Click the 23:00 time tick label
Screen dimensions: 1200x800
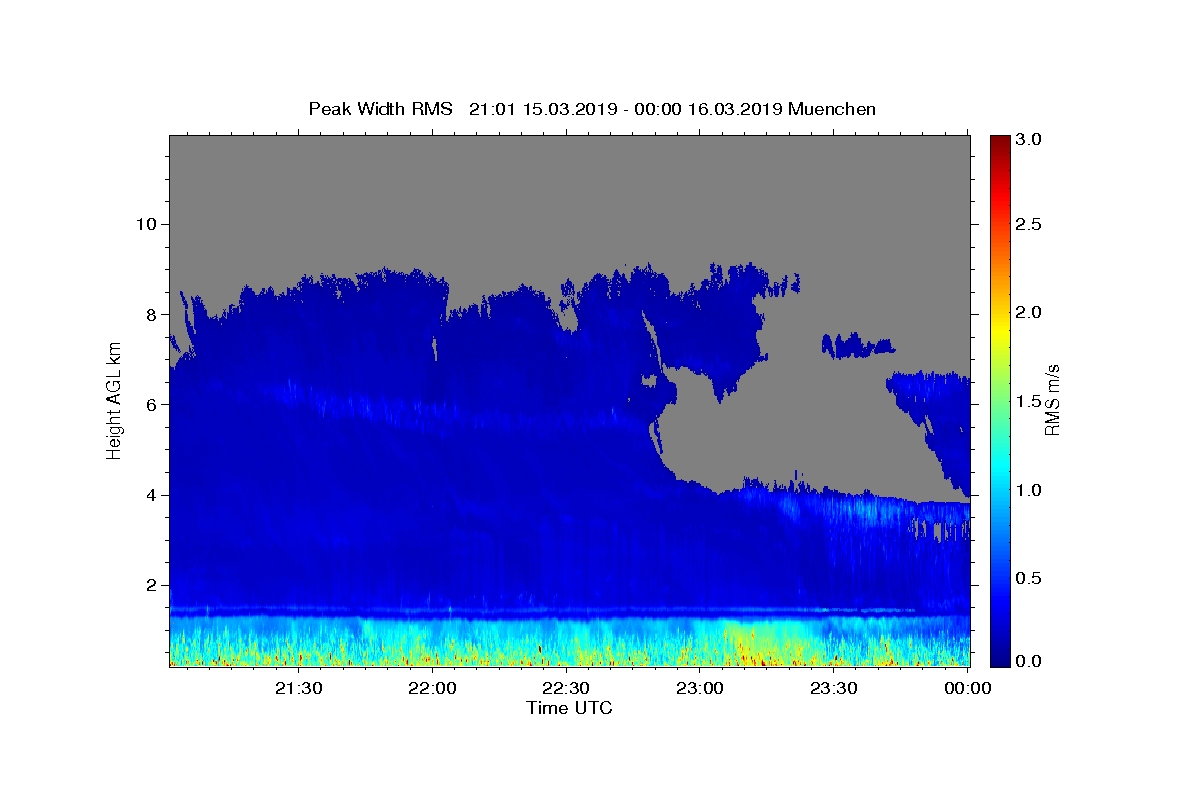[x=700, y=688]
